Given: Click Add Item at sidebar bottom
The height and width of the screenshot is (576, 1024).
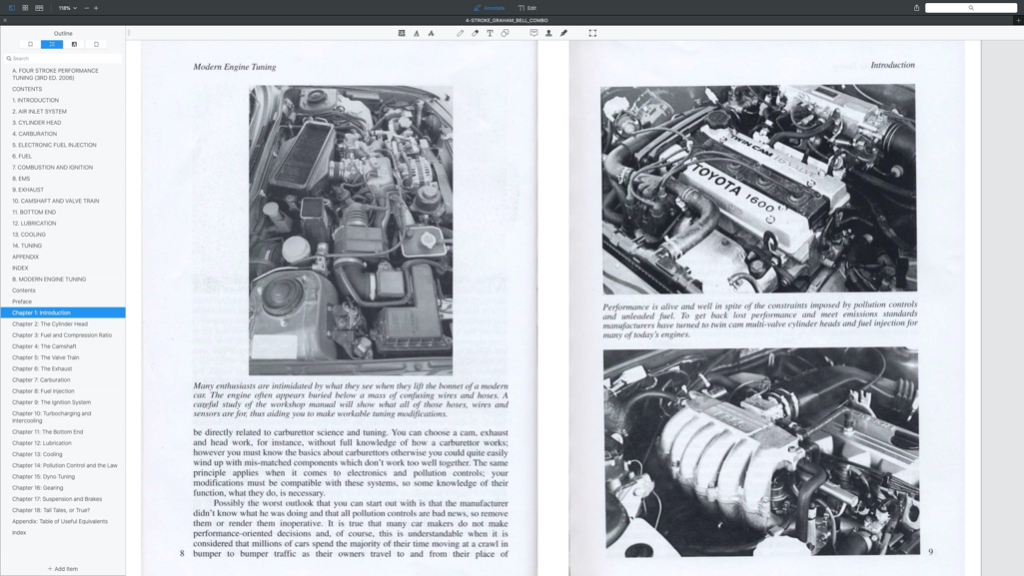Looking at the screenshot, I should (x=62, y=568).
